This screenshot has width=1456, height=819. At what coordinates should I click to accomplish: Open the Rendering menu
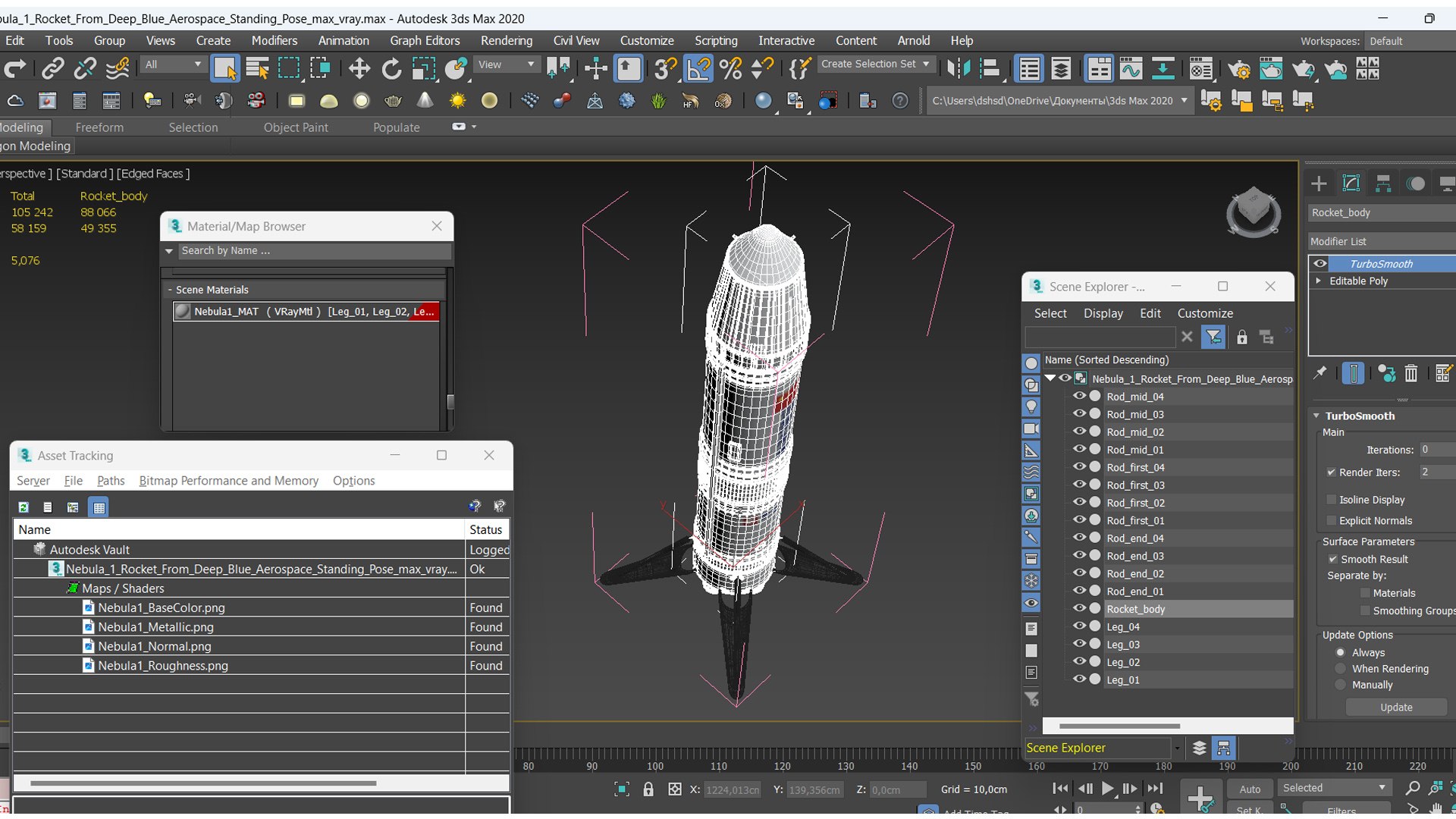(506, 41)
